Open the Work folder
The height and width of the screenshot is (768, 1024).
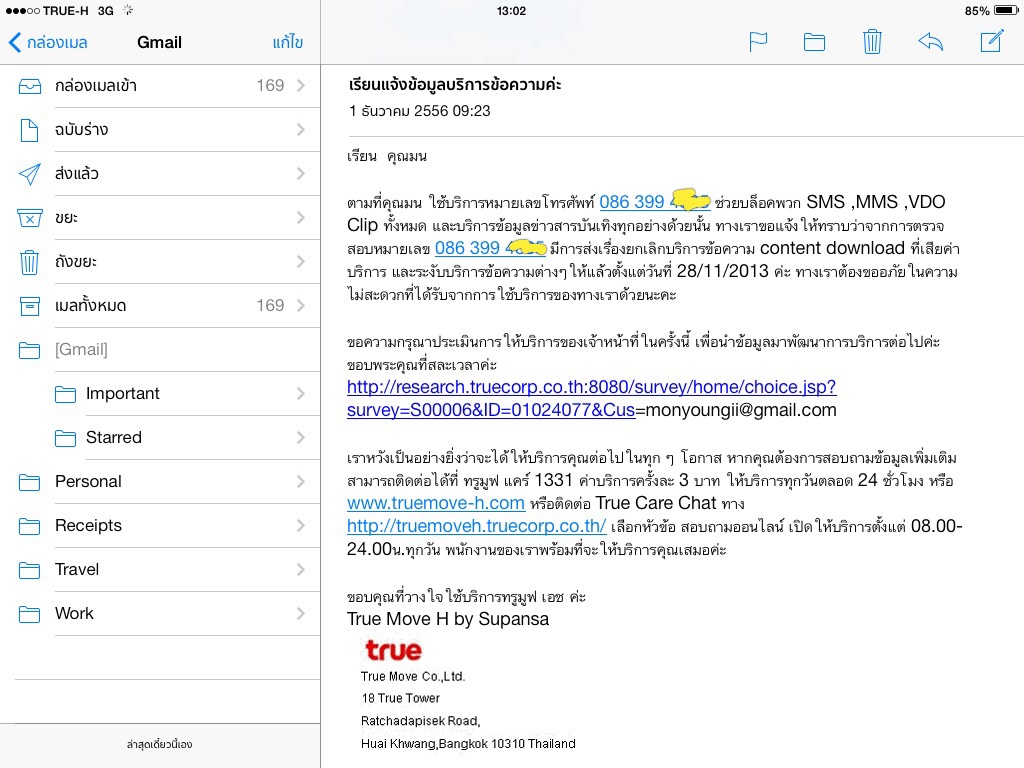click(160, 613)
